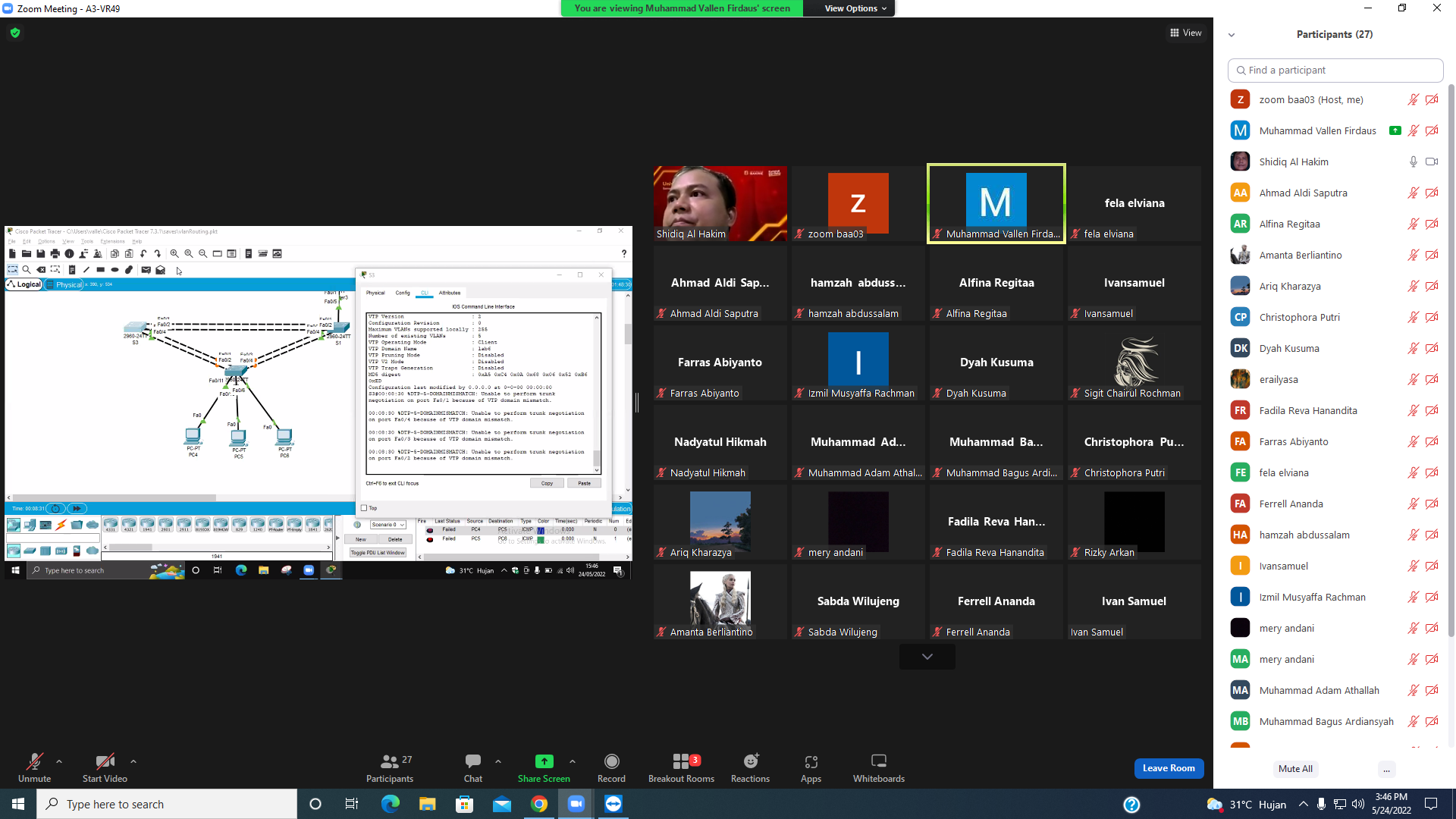Open the View layout options
1456x819 pixels.
[x=1186, y=33]
